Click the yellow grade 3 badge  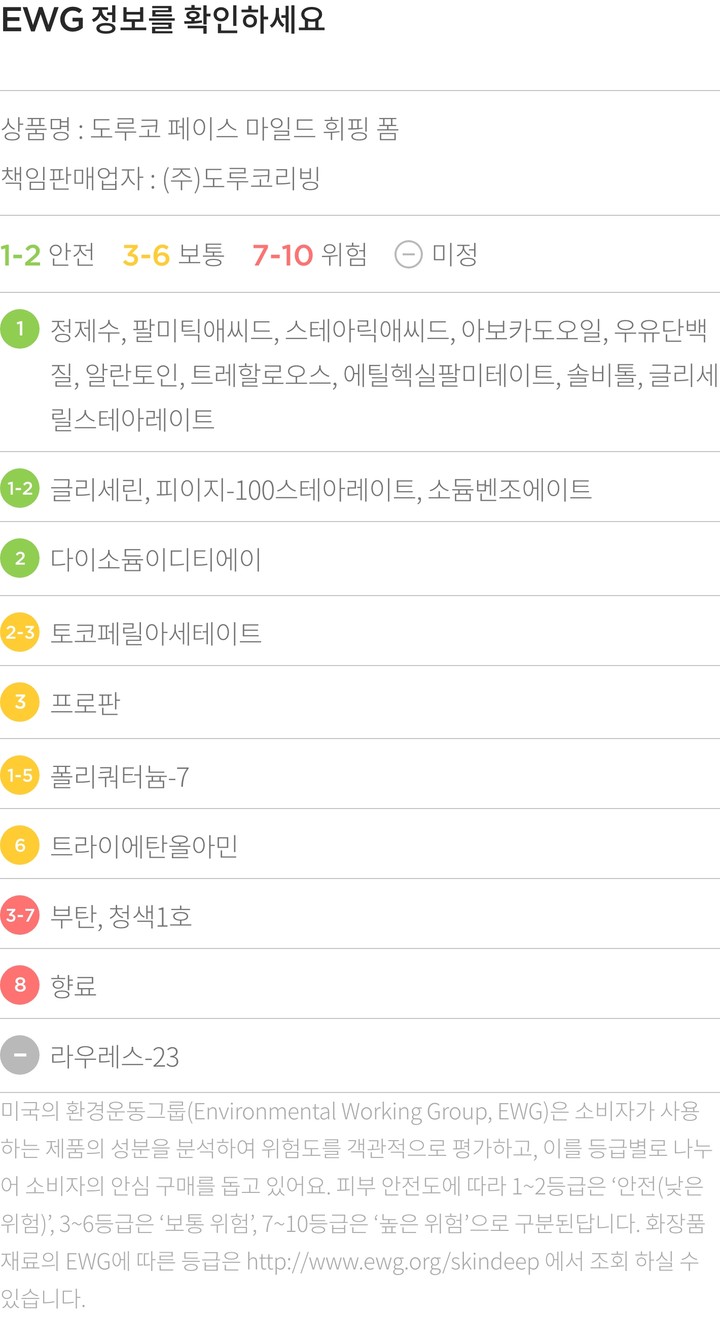pos(20,703)
